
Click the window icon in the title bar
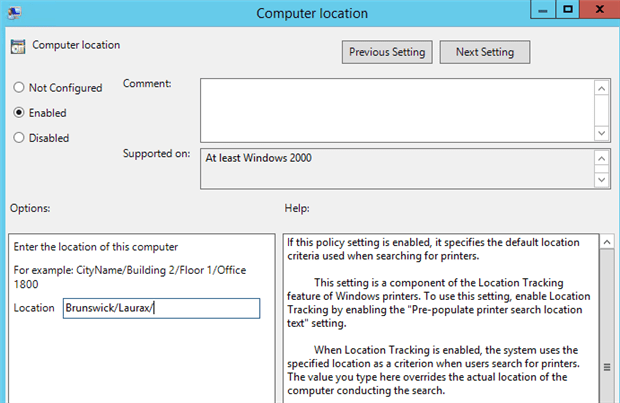click(14, 12)
